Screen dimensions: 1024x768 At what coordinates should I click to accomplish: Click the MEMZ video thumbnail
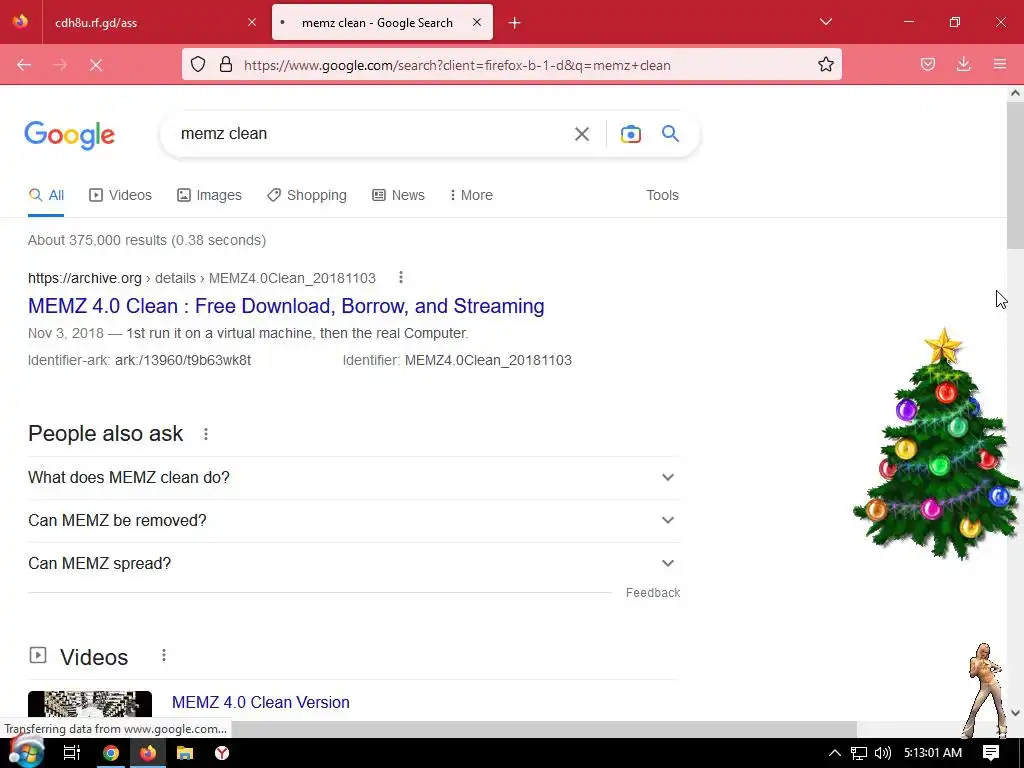[90, 705]
